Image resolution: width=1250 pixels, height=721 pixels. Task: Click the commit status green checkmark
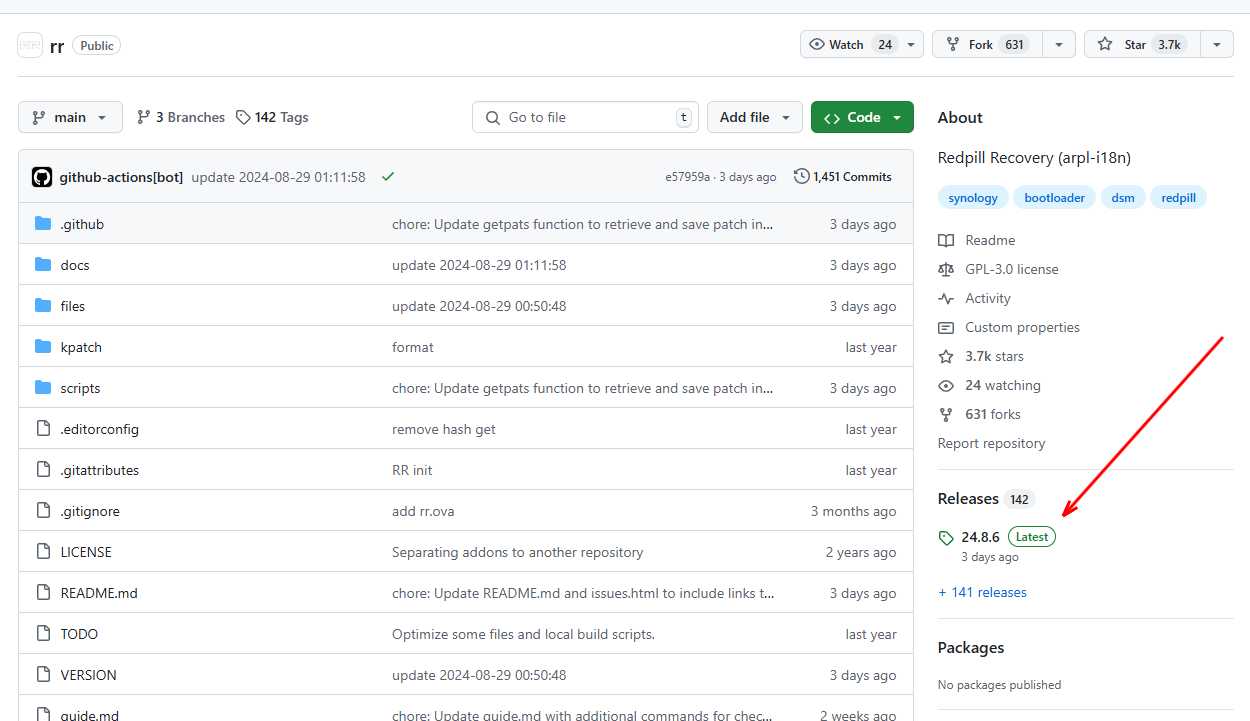point(388,177)
